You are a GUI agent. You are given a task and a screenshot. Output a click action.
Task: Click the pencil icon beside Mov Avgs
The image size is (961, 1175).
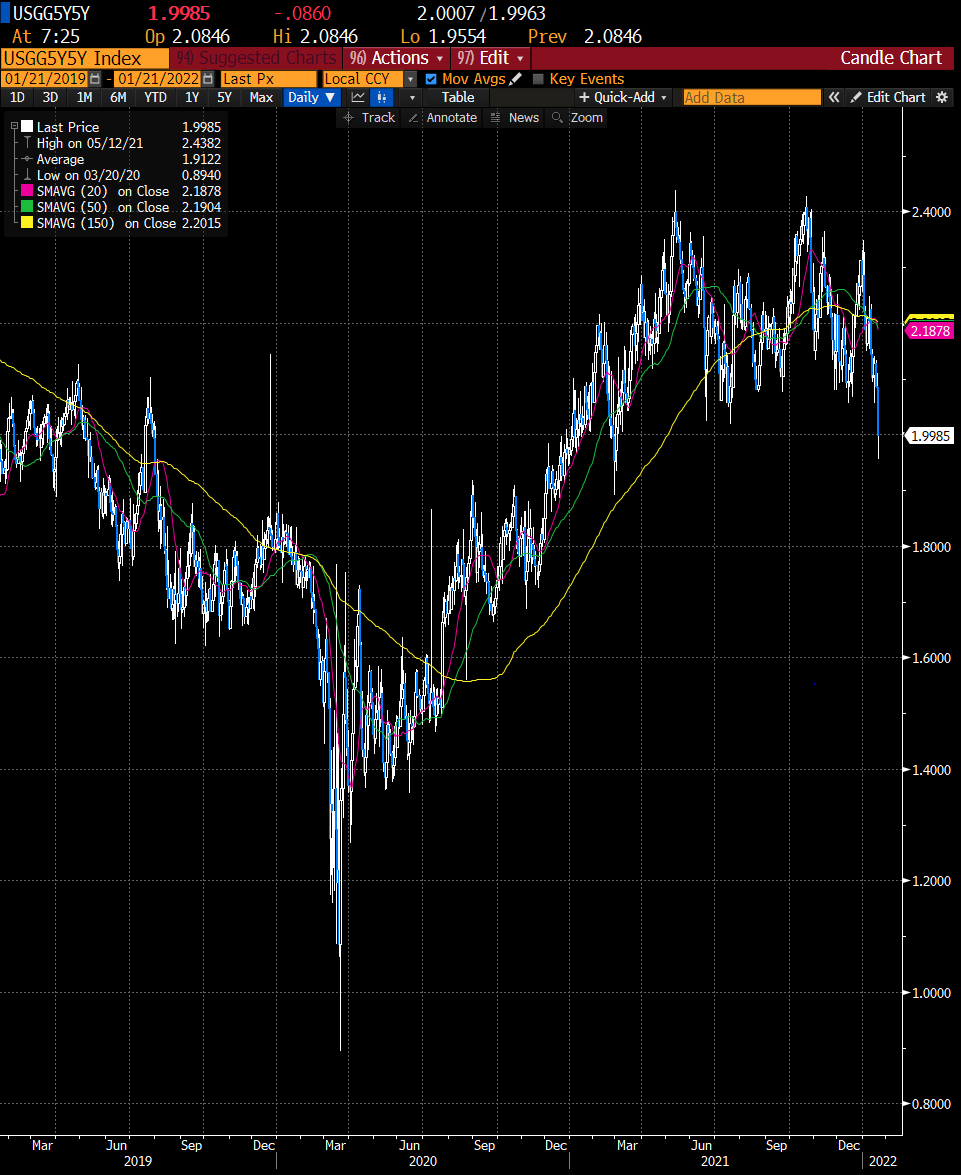pos(516,79)
